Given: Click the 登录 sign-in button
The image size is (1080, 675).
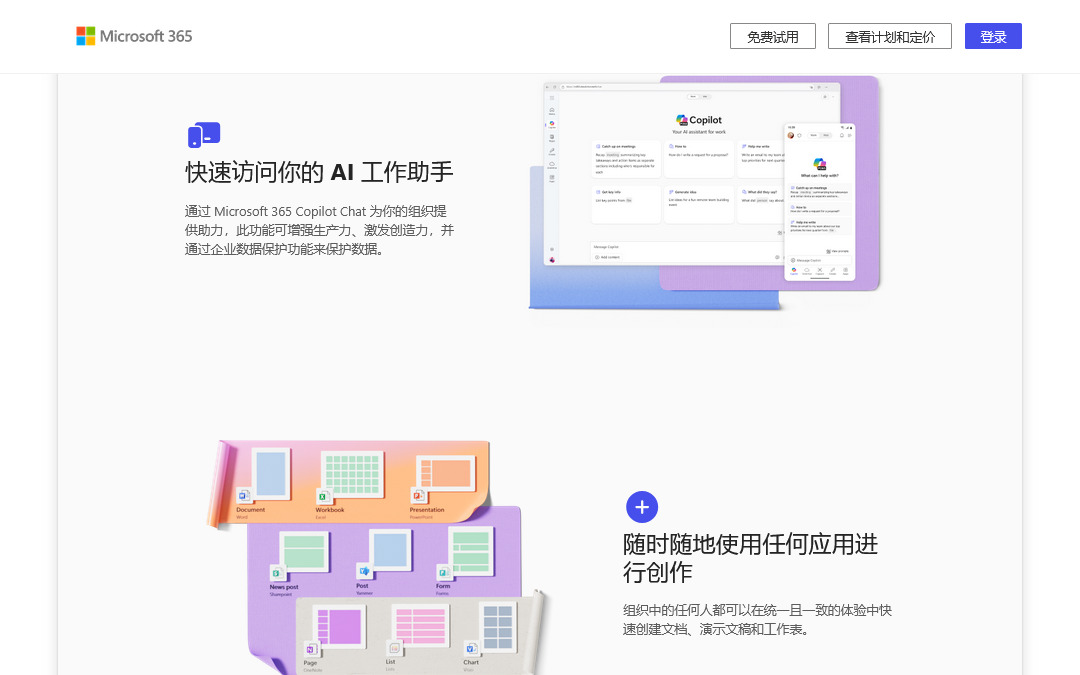Looking at the screenshot, I should [993, 37].
